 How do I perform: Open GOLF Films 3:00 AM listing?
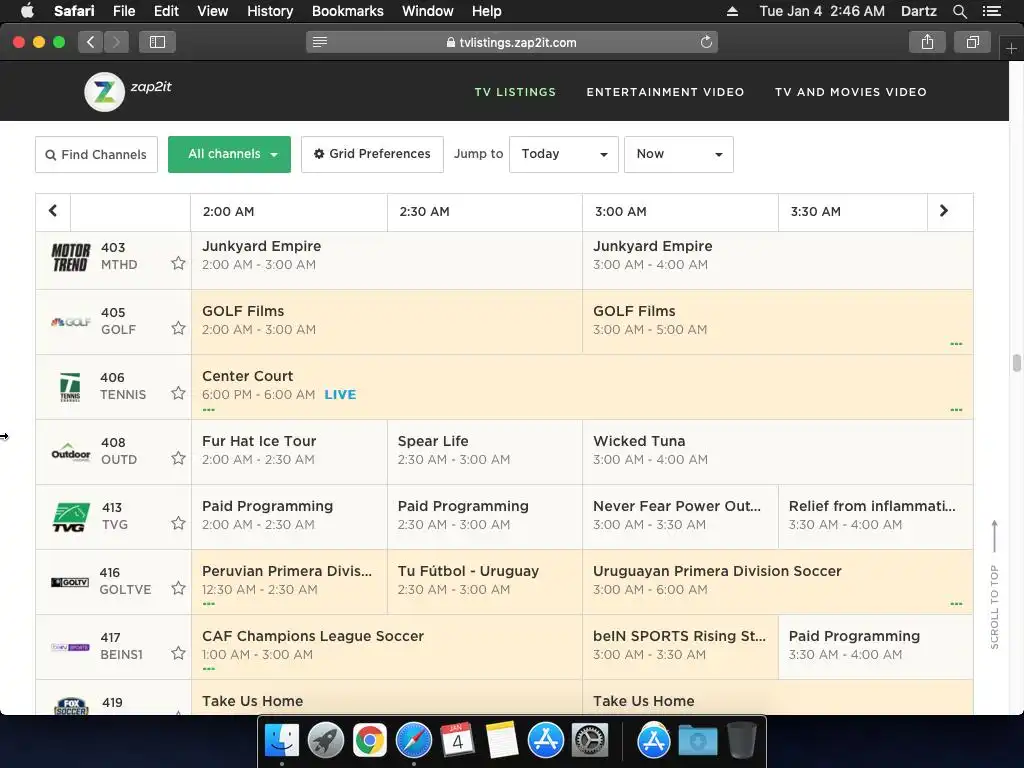pyautogui.click(x=778, y=322)
